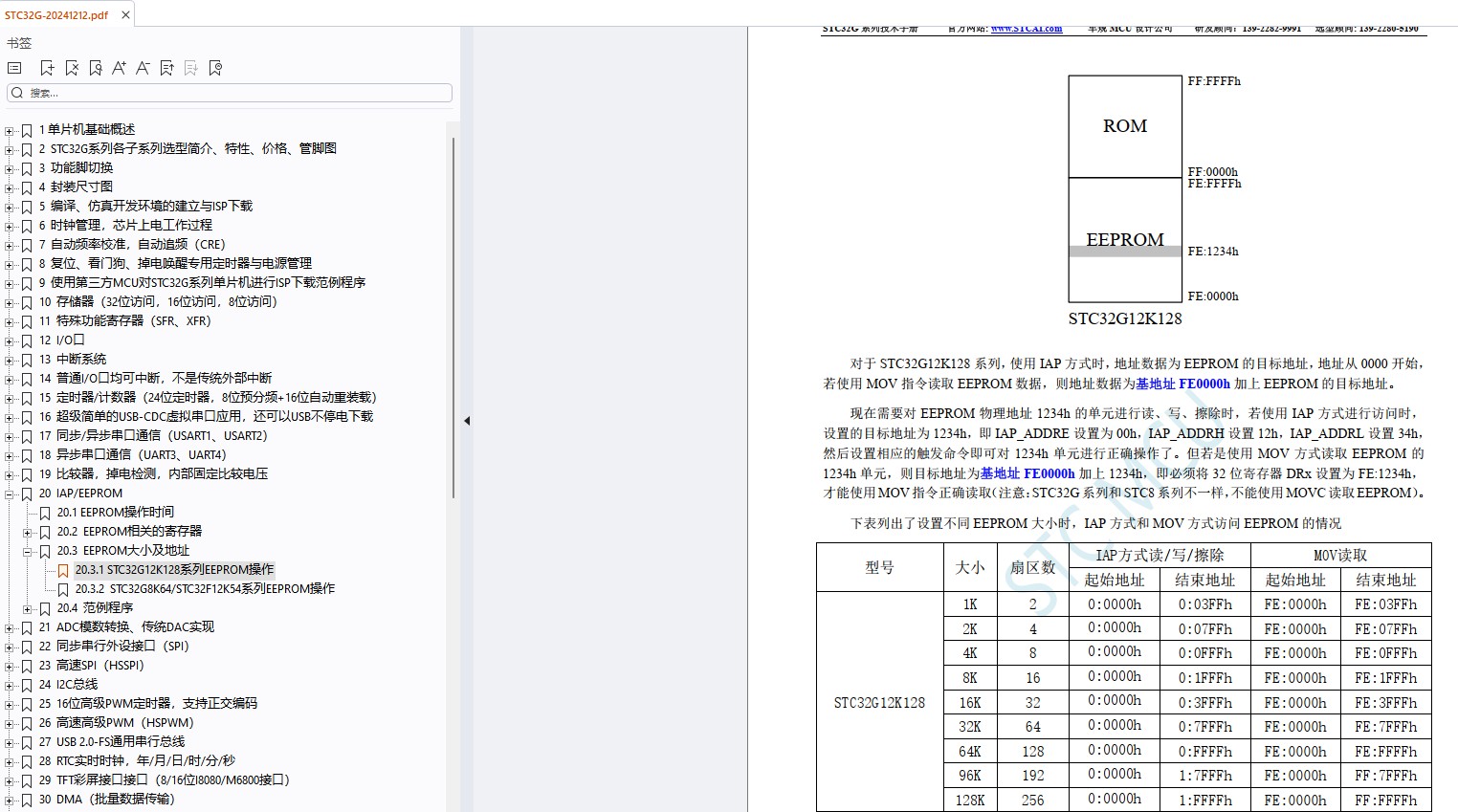Click bookmark icon beside '20.1 EEPROM操作时间'
The height and width of the screenshot is (812, 1458).
[x=45, y=513]
